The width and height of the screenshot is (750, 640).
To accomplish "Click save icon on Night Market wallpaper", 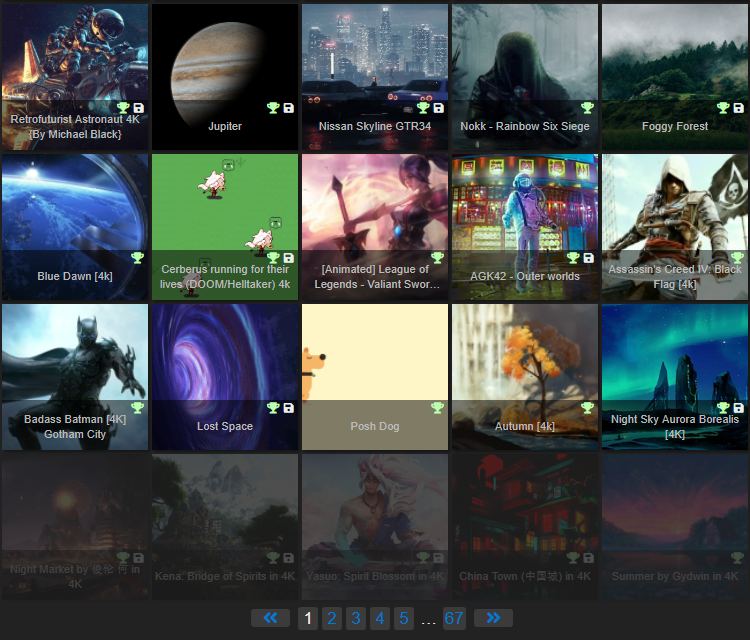I will point(139,558).
